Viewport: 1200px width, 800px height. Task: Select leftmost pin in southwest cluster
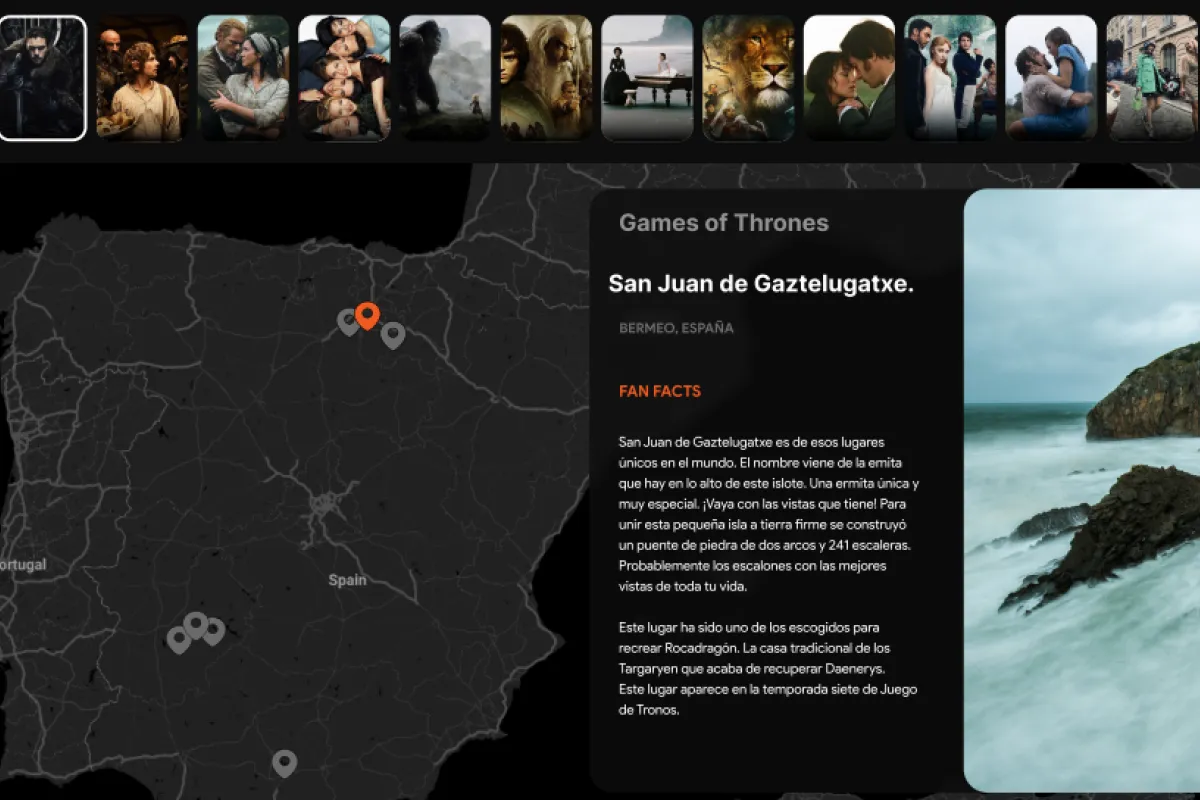tap(179, 639)
